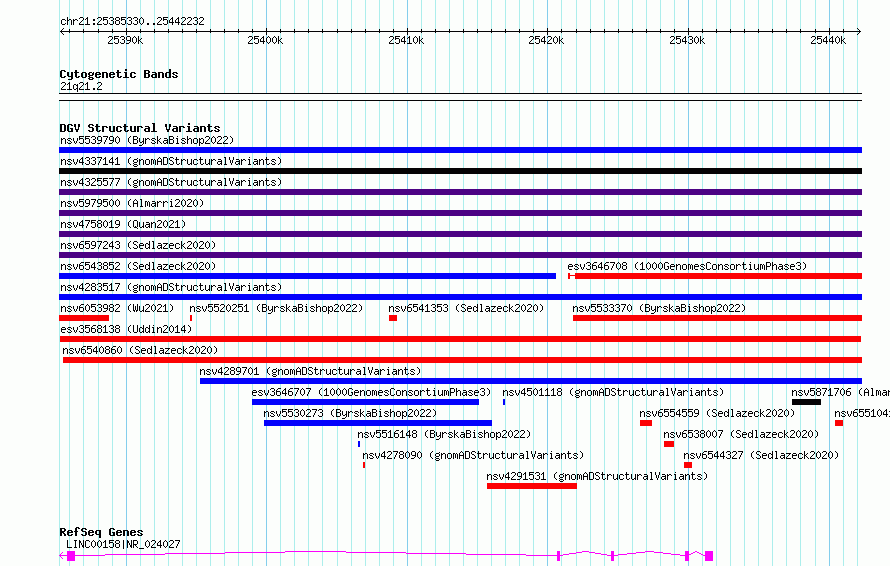The height and width of the screenshot is (566, 890).
Task: Click the red bar of nsv4291531
Action: tap(532, 486)
